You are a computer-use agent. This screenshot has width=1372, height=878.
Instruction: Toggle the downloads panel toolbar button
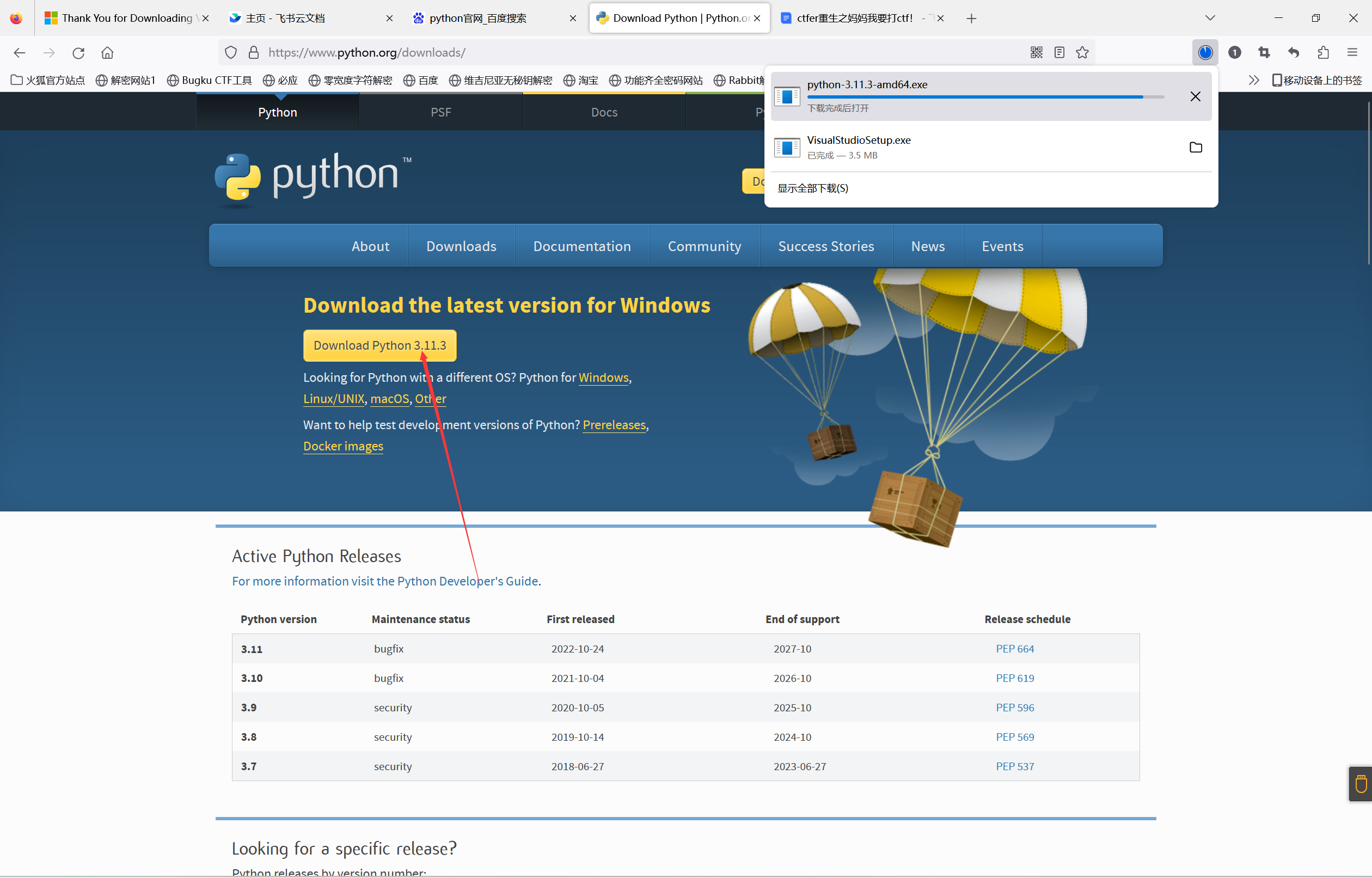coord(1205,52)
